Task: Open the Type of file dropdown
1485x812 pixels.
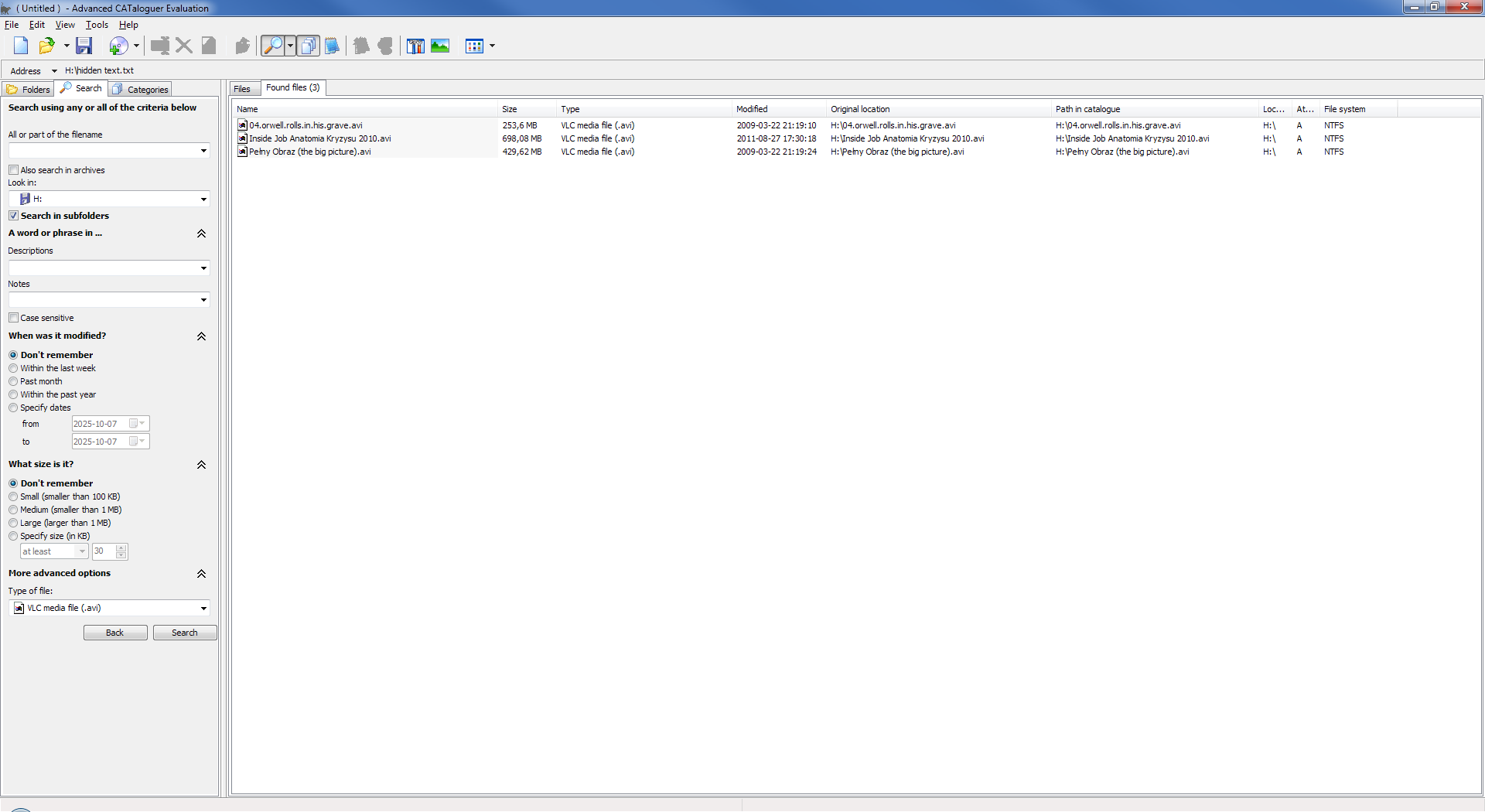Action: (203, 609)
